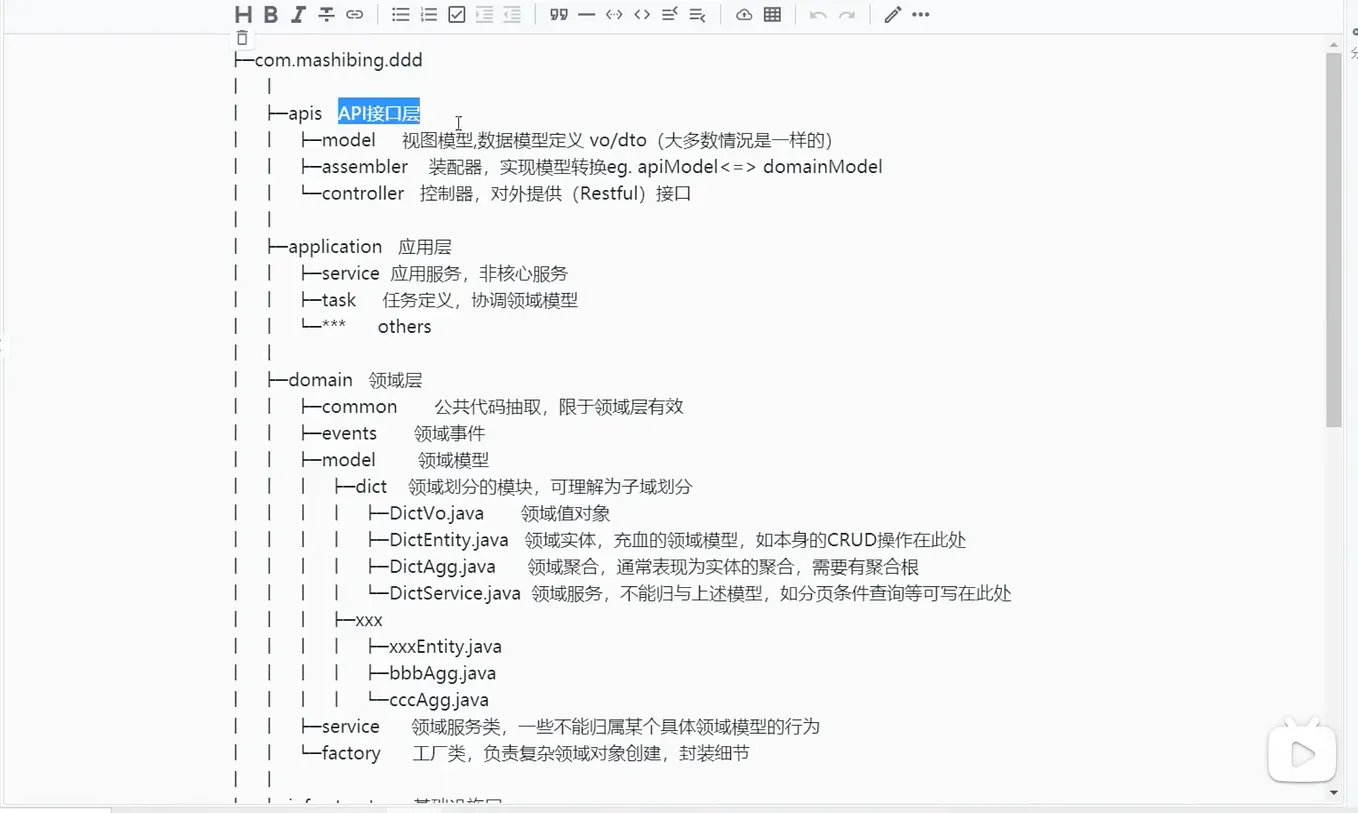Click 'bbbAgg.java' text
Viewport: 1358px width, 813px height.
[442, 673]
